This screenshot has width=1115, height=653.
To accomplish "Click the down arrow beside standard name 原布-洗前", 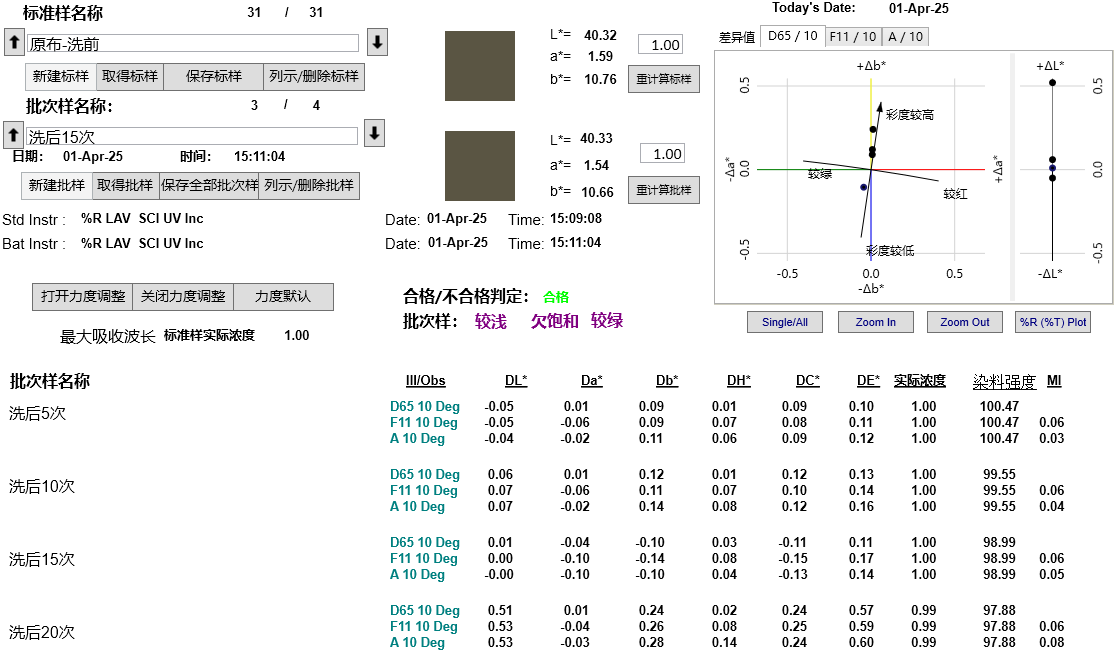I will coord(377,42).
